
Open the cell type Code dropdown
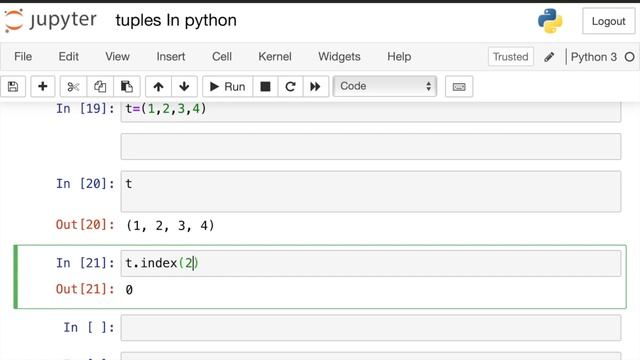[x=384, y=86]
